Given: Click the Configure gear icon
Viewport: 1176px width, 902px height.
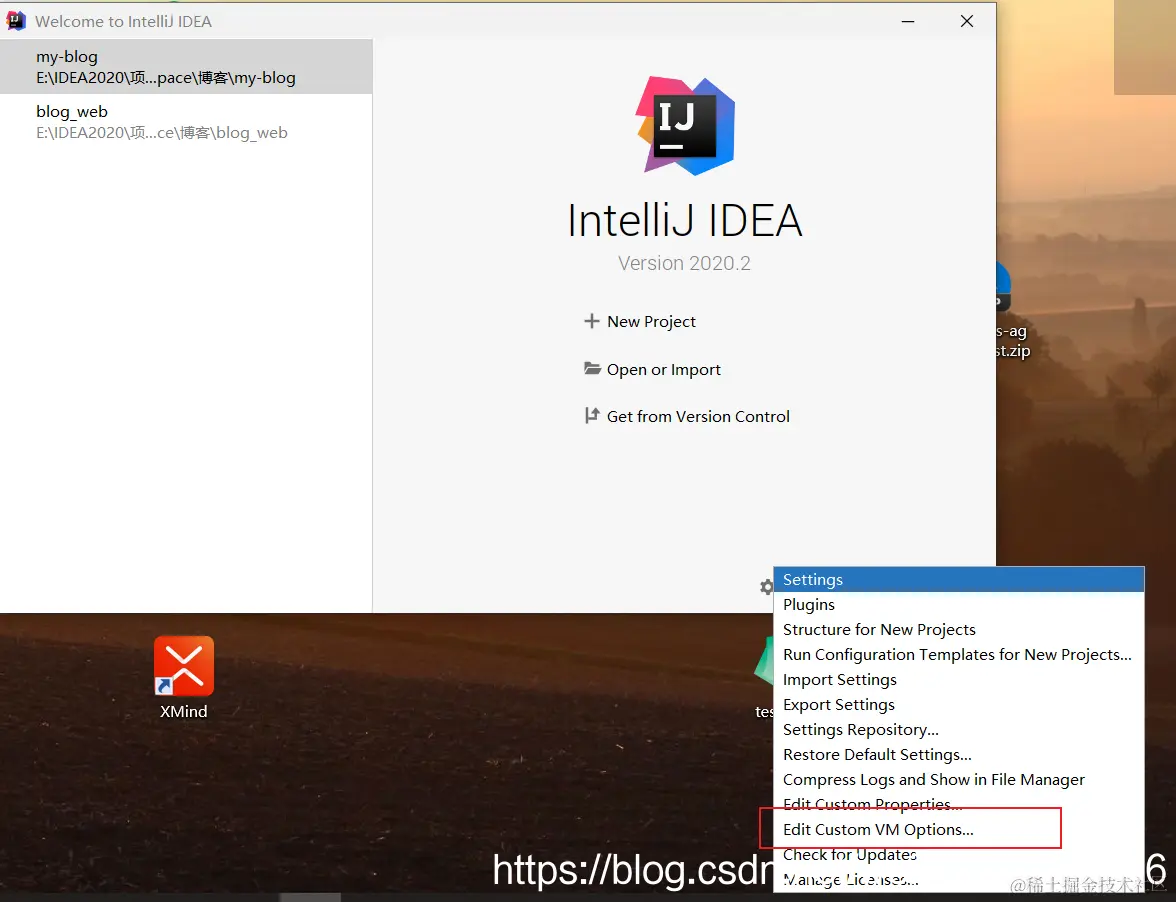Looking at the screenshot, I should click(766, 586).
